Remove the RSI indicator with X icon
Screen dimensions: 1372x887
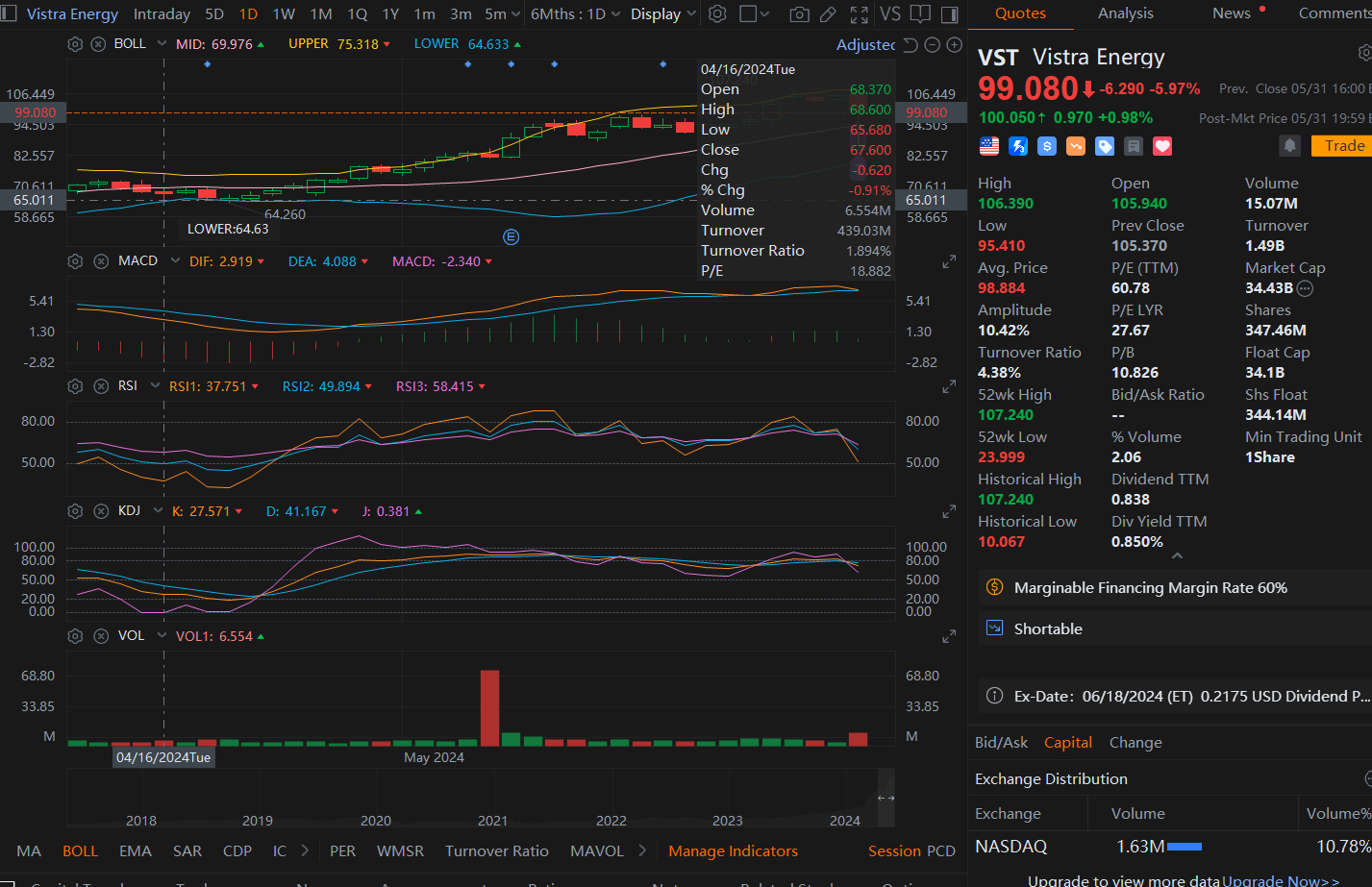[101, 386]
